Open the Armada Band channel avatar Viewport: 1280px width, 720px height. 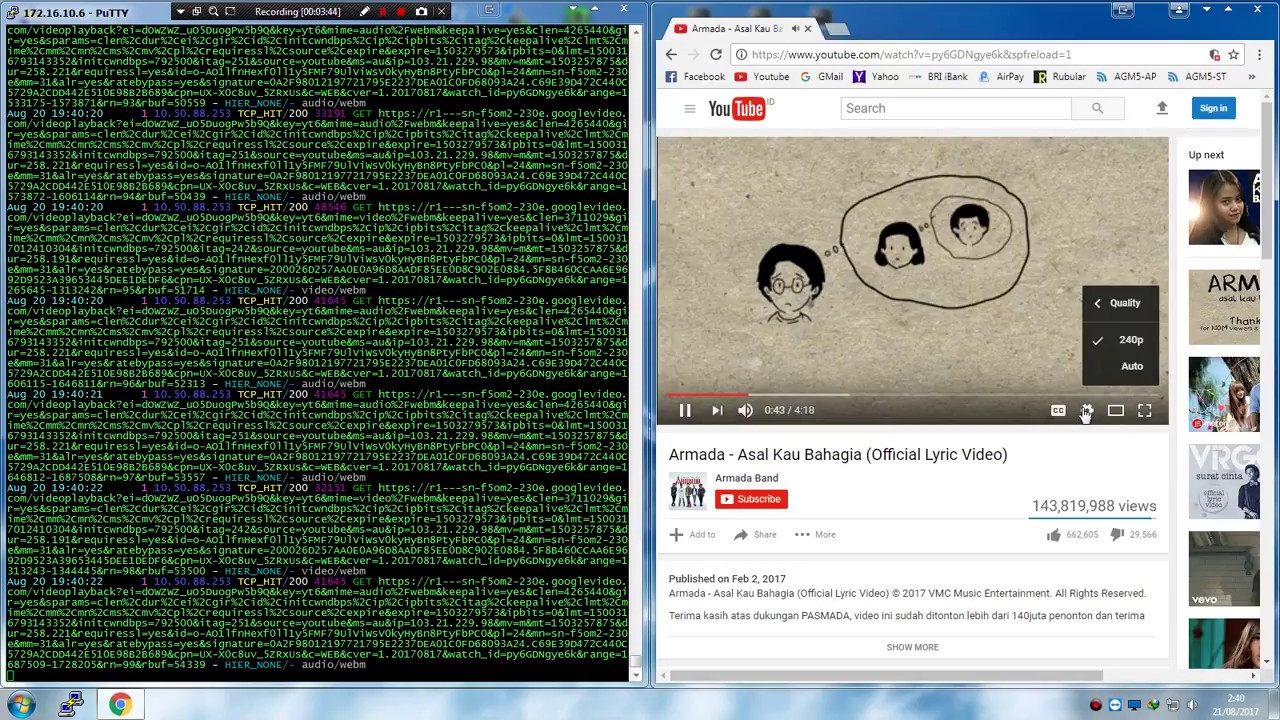[x=687, y=491]
